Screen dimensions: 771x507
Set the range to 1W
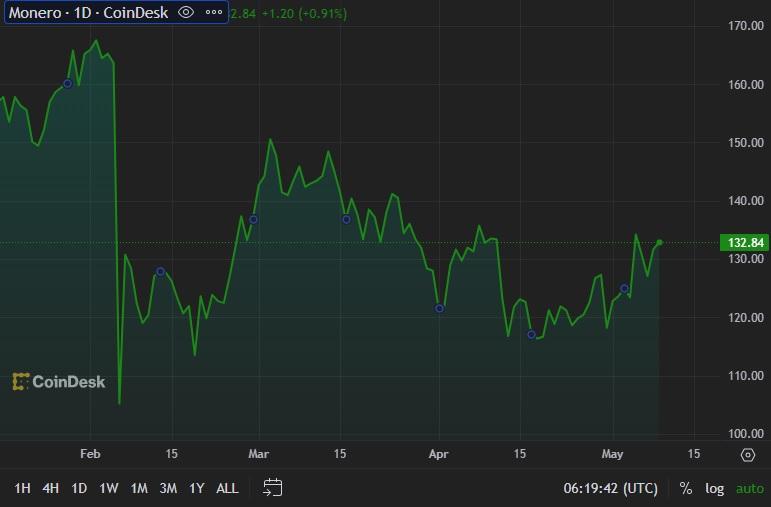coord(109,489)
